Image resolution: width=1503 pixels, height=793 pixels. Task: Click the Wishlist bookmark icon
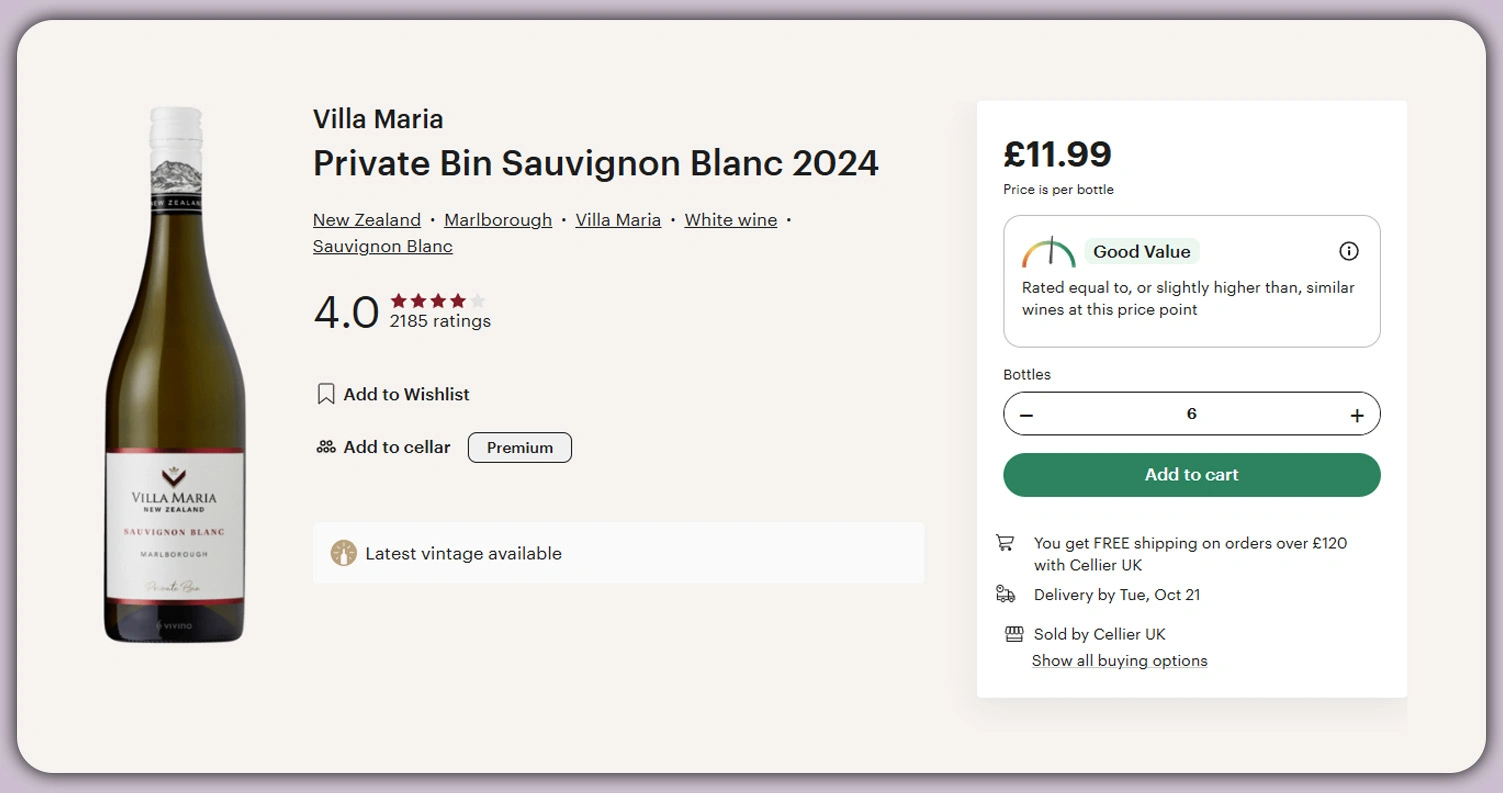click(325, 394)
